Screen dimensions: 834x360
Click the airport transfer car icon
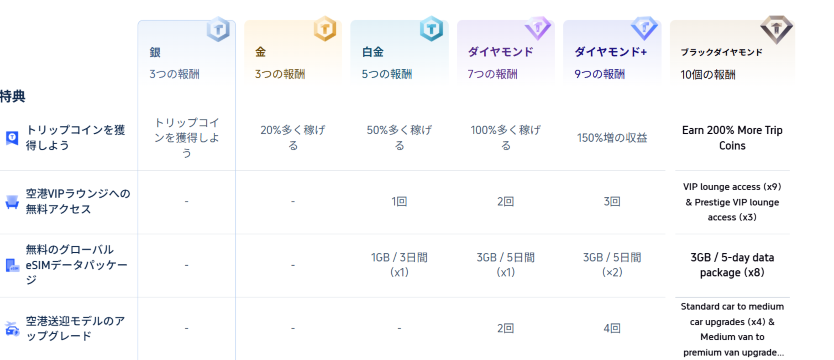pos(12,329)
